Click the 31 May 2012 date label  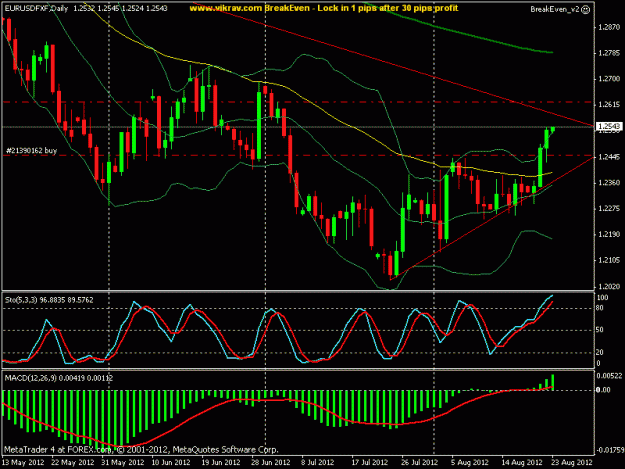click(122, 463)
